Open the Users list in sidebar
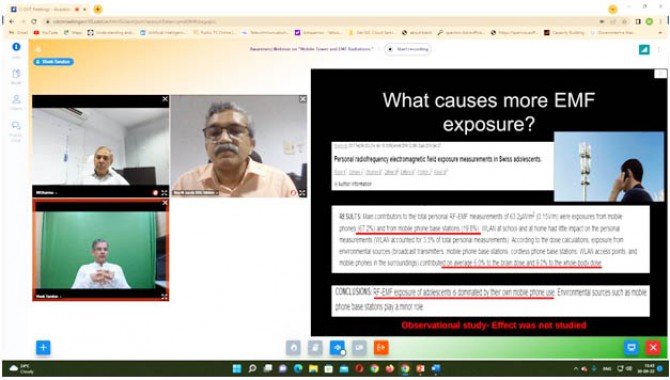 pos(16,103)
